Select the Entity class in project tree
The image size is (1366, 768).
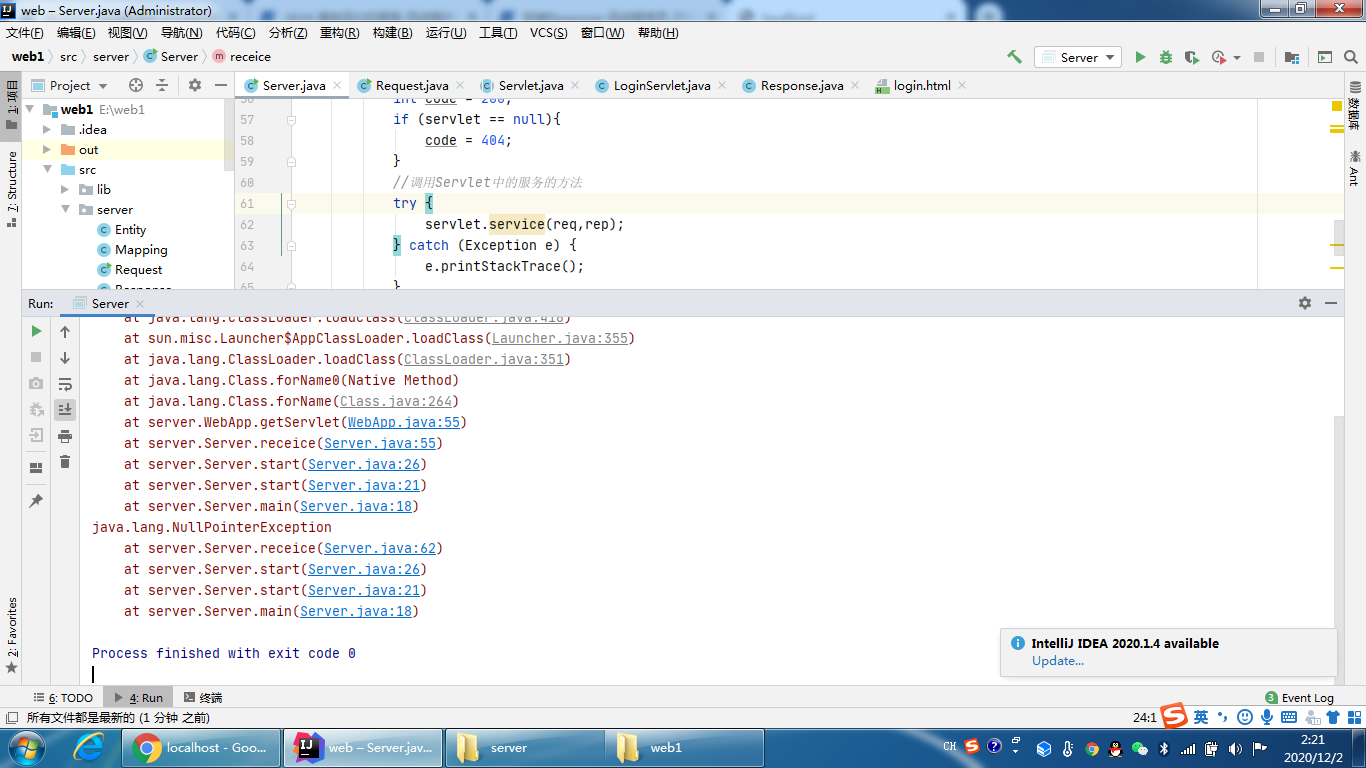click(x=130, y=229)
